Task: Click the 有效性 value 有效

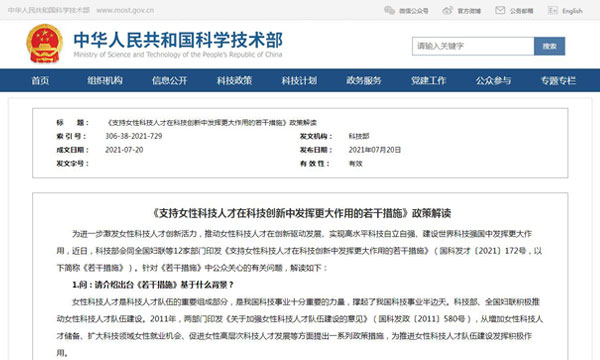Action: pos(355,164)
